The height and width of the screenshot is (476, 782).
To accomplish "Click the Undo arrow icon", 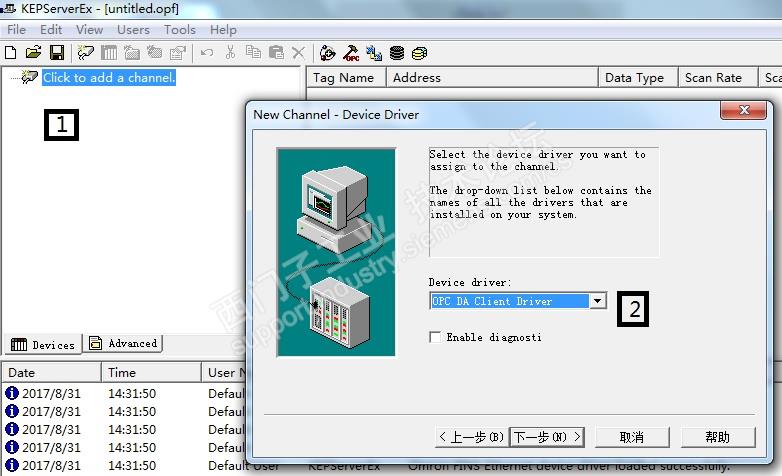I will point(207,52).
